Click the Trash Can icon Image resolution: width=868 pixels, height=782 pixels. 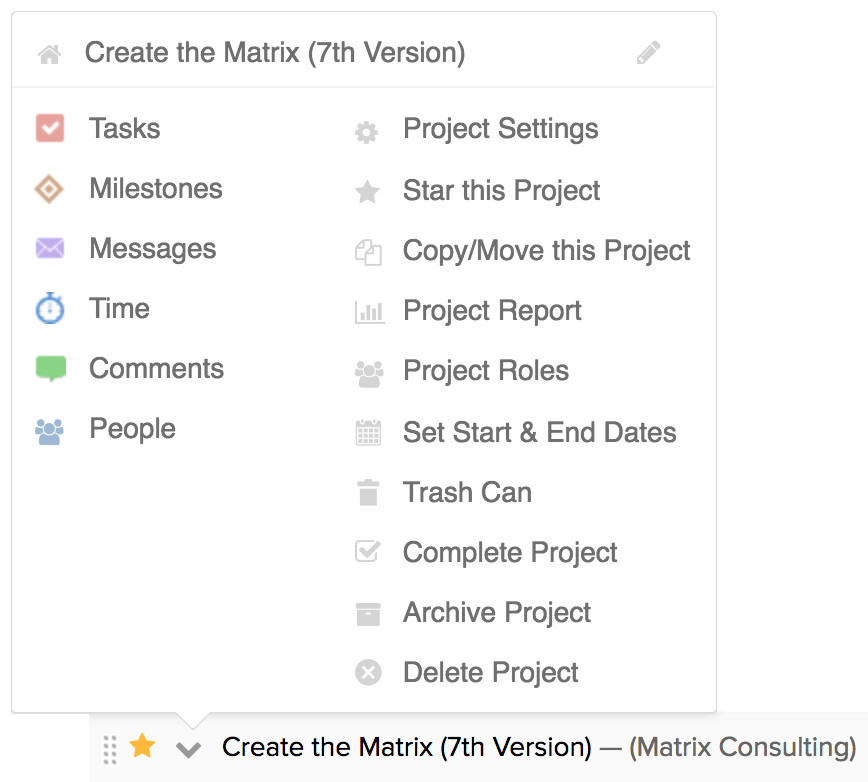pos(368,493)
